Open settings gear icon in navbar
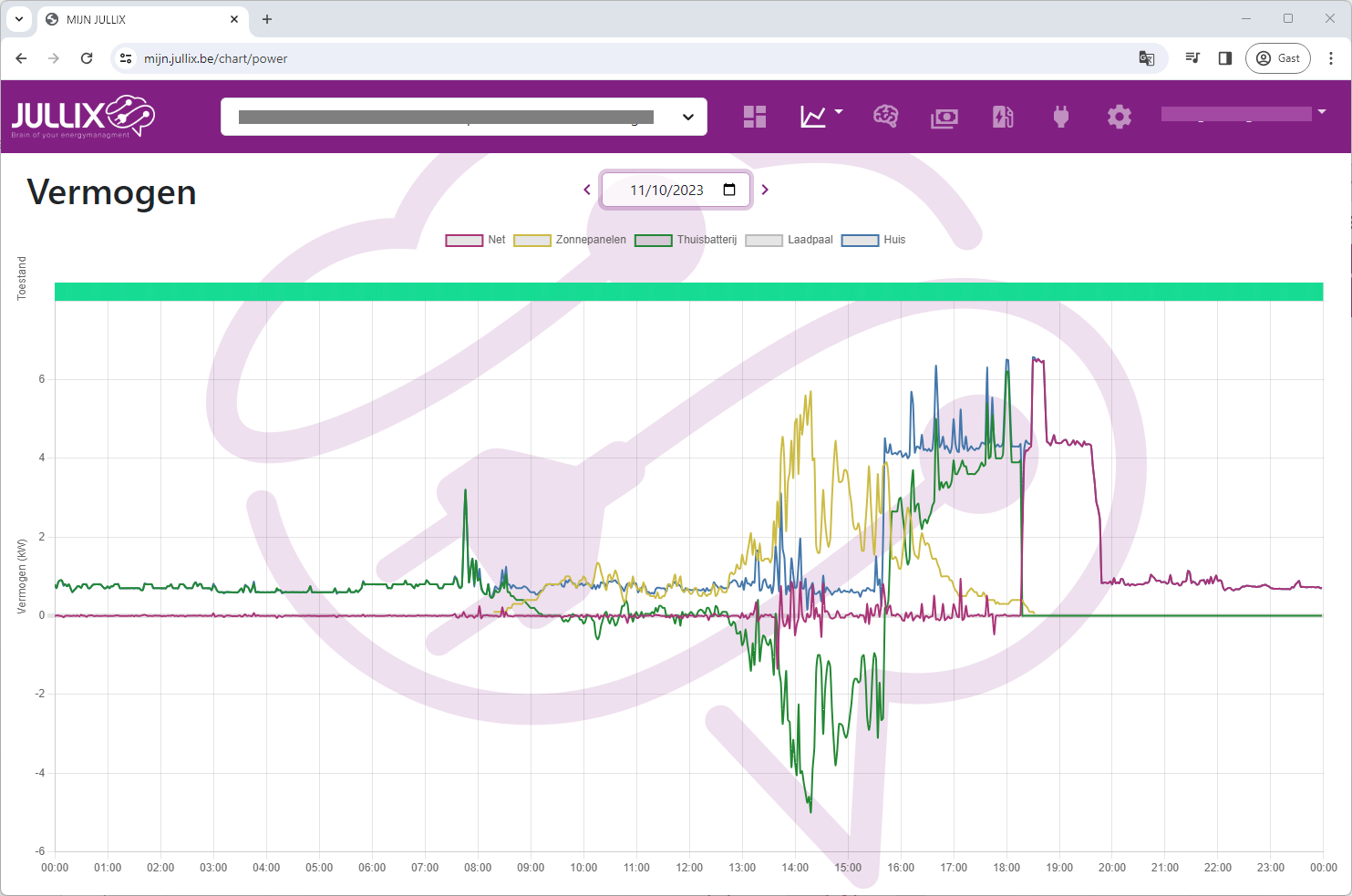This screenshot has height=896, width=1352. coord(1119,117)
